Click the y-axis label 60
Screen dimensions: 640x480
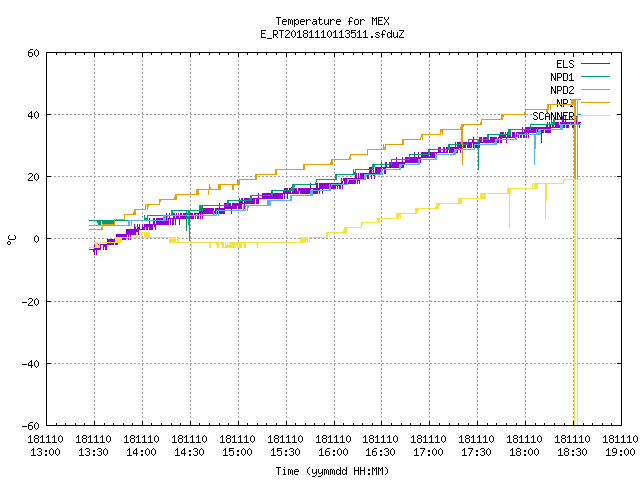click(33, 53)
